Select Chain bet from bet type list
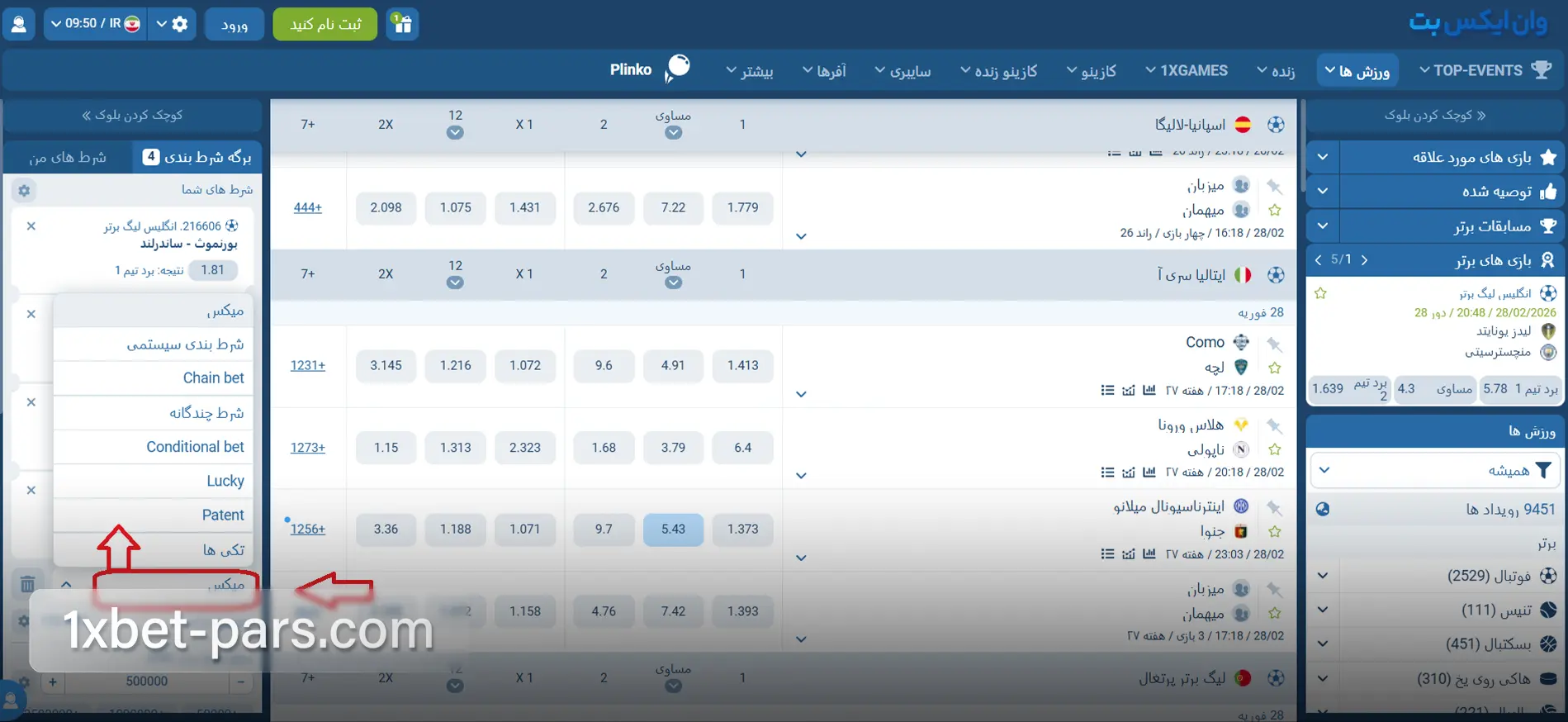Screen dimensions: 1568x722 click(x=213, y=378)
